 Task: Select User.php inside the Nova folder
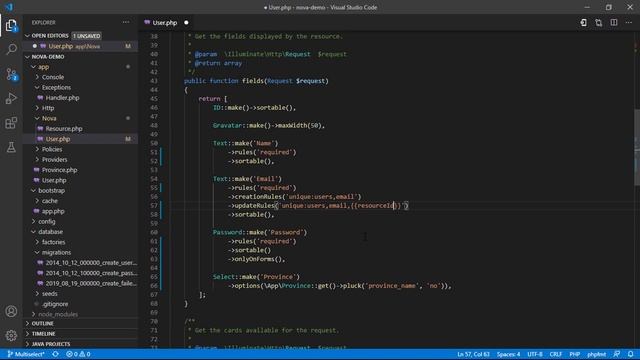[81, 139]
